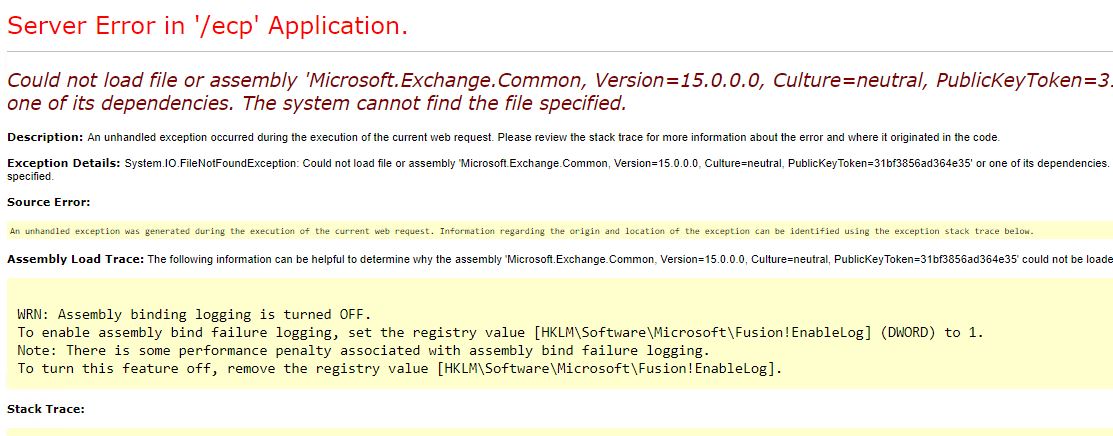Click the bold "Source Error:" label

coord(49,202)
